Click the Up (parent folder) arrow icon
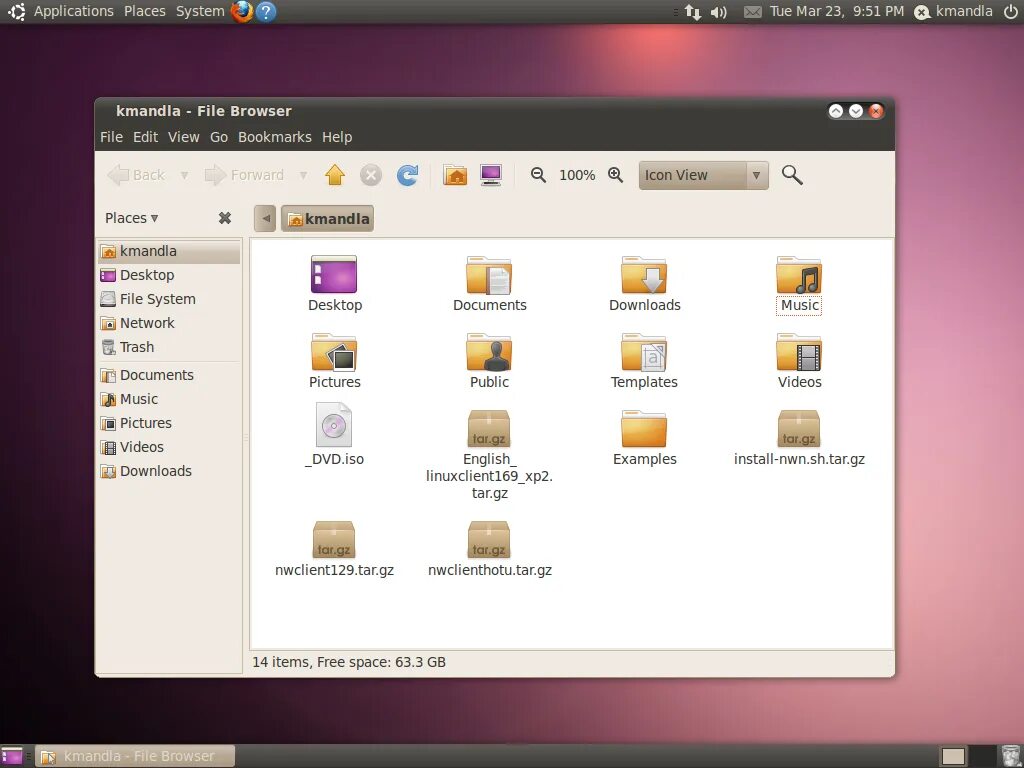This screenshot has width=1024, height=768. click(335, 175)
